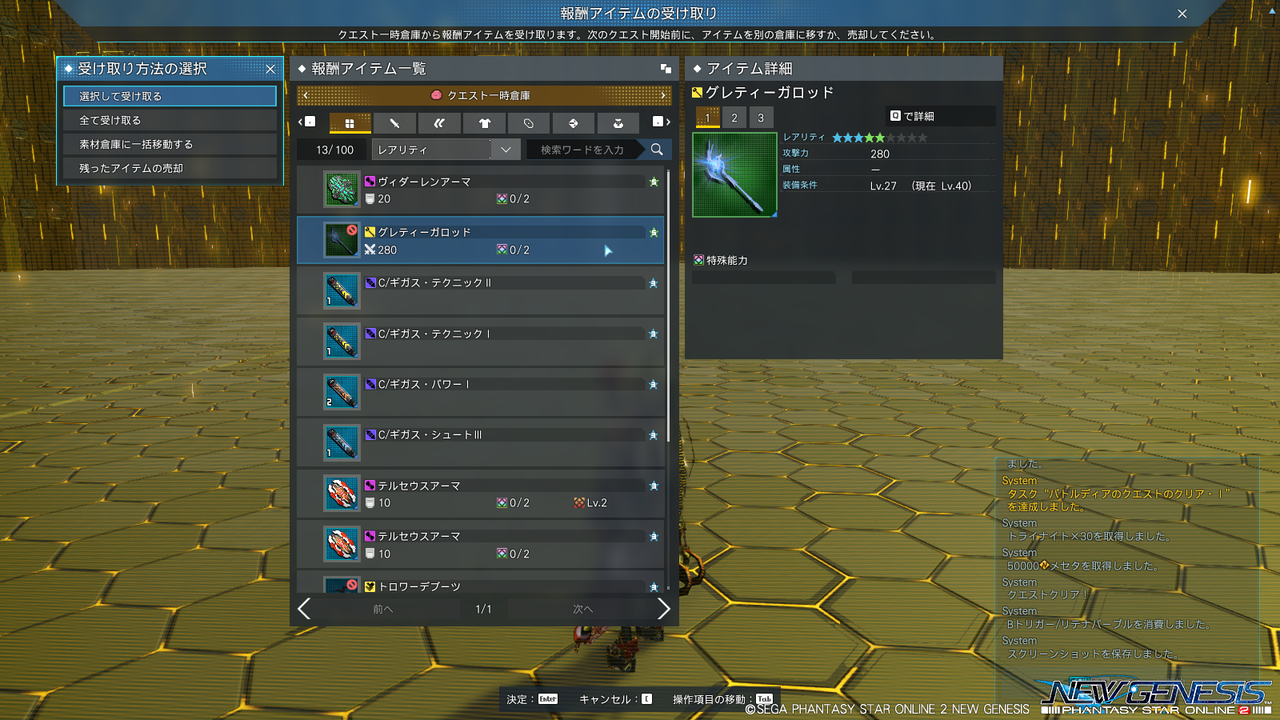Select グレティーガロッド item row
The image size is (1280, 720).
point(481,241)
